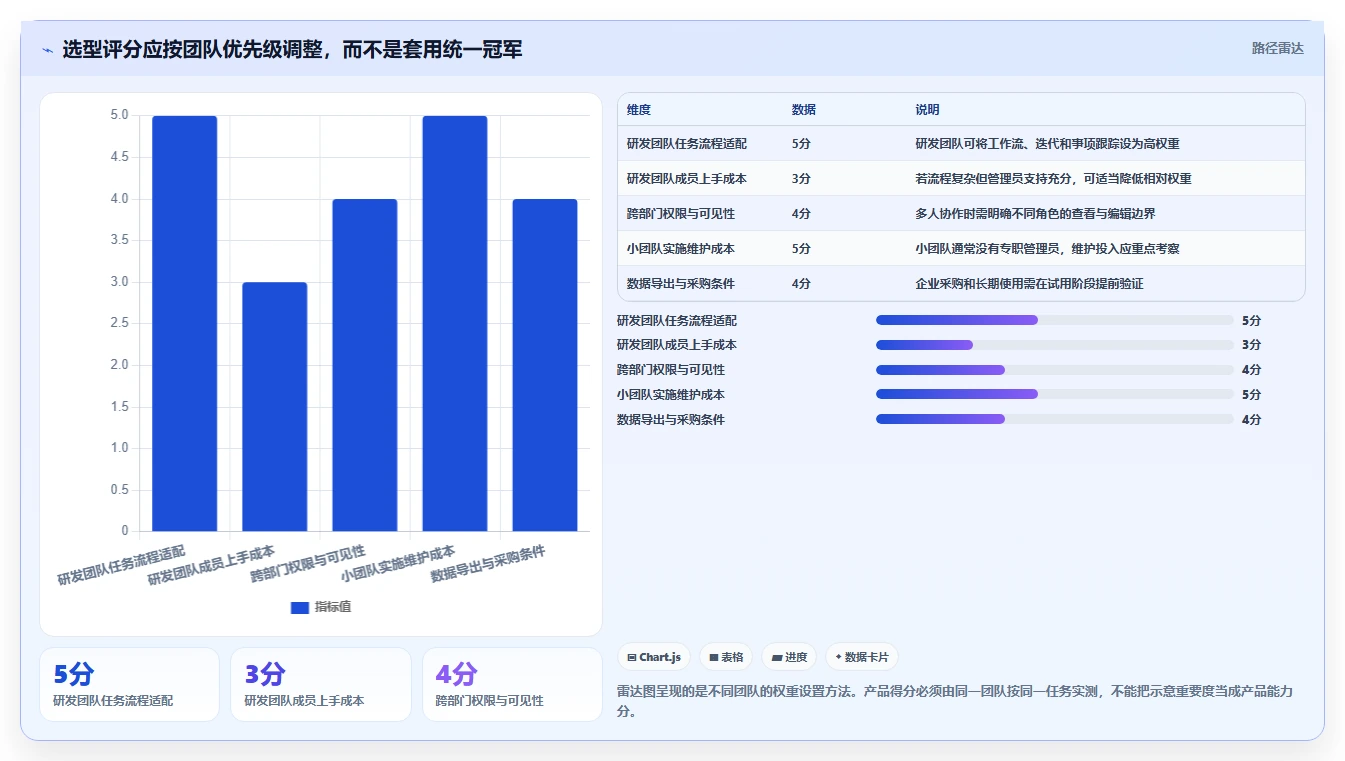The height and width of the screenshot is (761, 1345).
Task: Click the chart bar for 数据导出与采购条件
Action: (545, 365)
